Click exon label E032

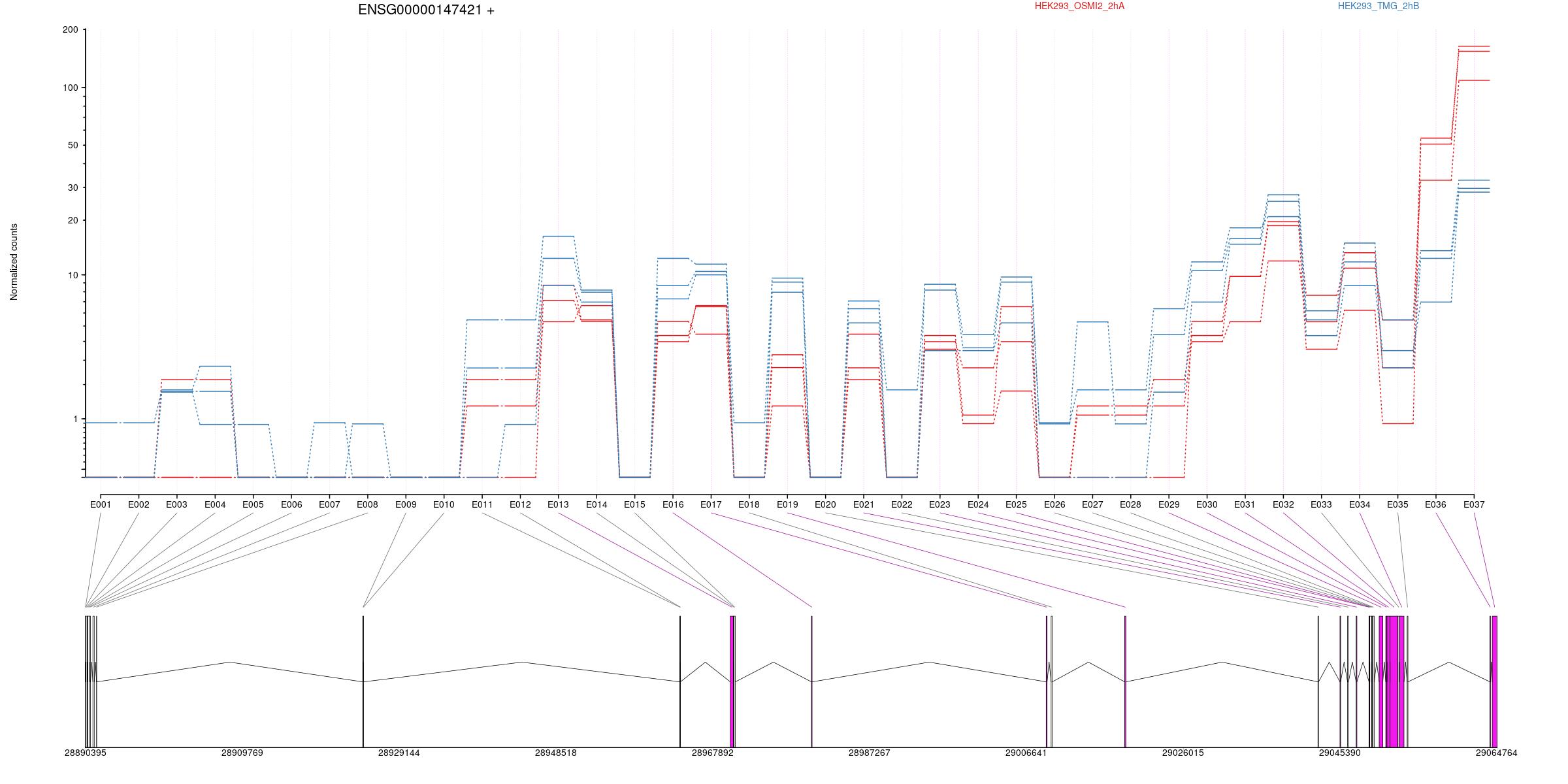[x=1283, y=504]
